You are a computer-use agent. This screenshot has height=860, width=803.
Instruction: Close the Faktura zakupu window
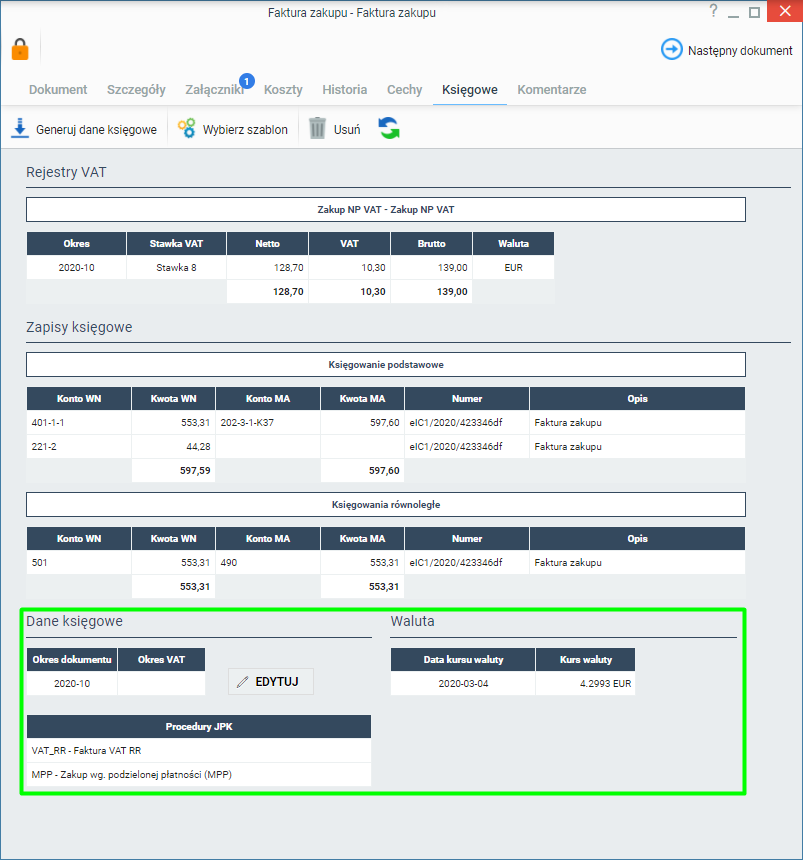(x=785, y=11)
